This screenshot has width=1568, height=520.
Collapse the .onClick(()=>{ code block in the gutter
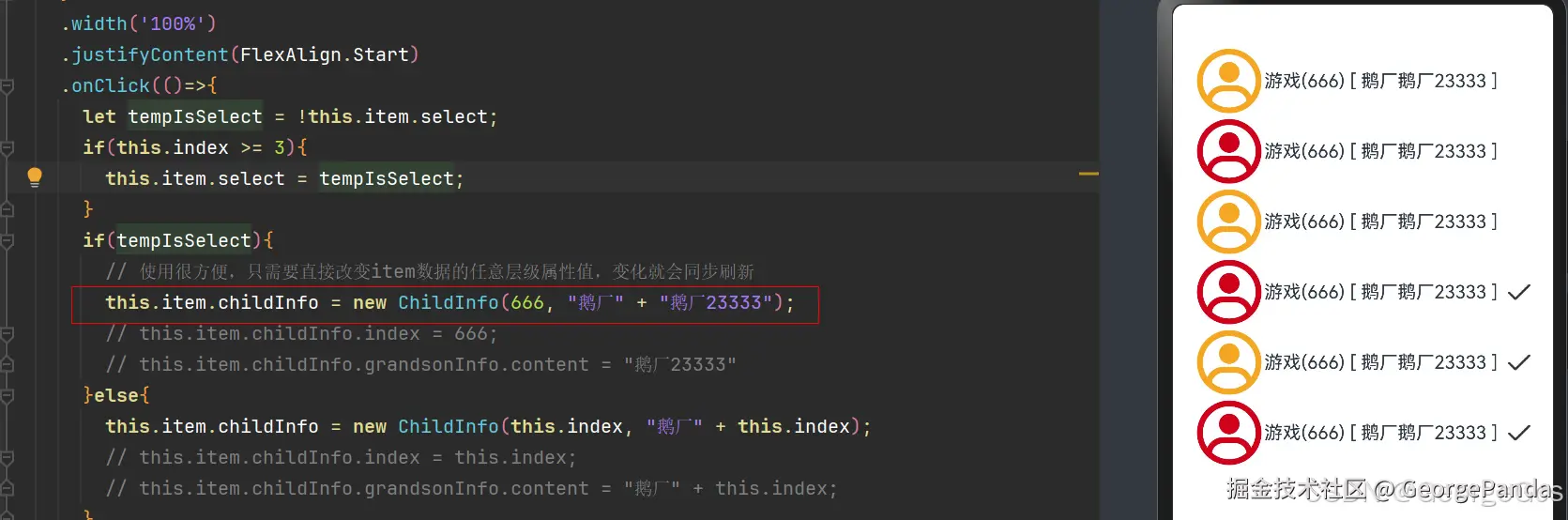(8, 85)
